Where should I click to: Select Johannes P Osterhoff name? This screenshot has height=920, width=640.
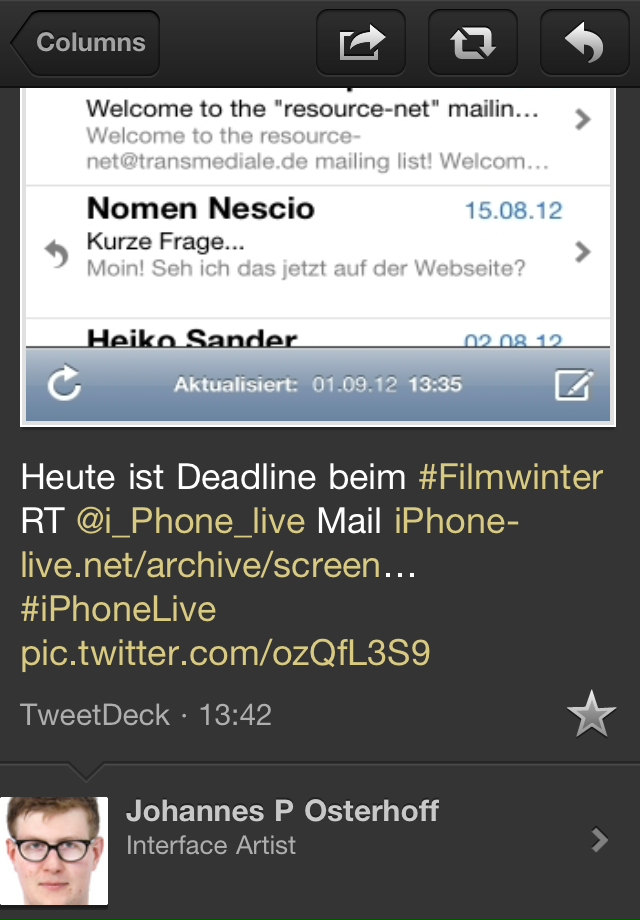tap(282, 811)
